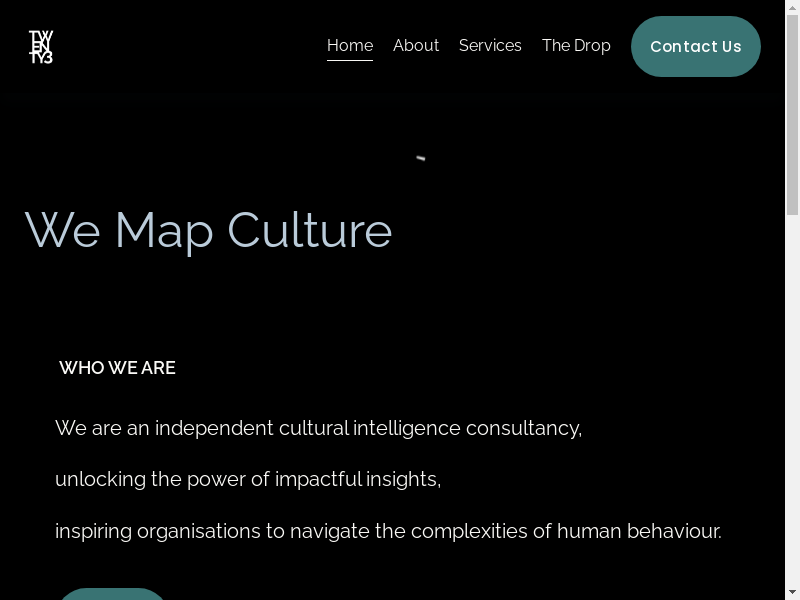Click the small loading spinner above the heading
Viewport: 800px width, 600px height.
tap(421, 158)
